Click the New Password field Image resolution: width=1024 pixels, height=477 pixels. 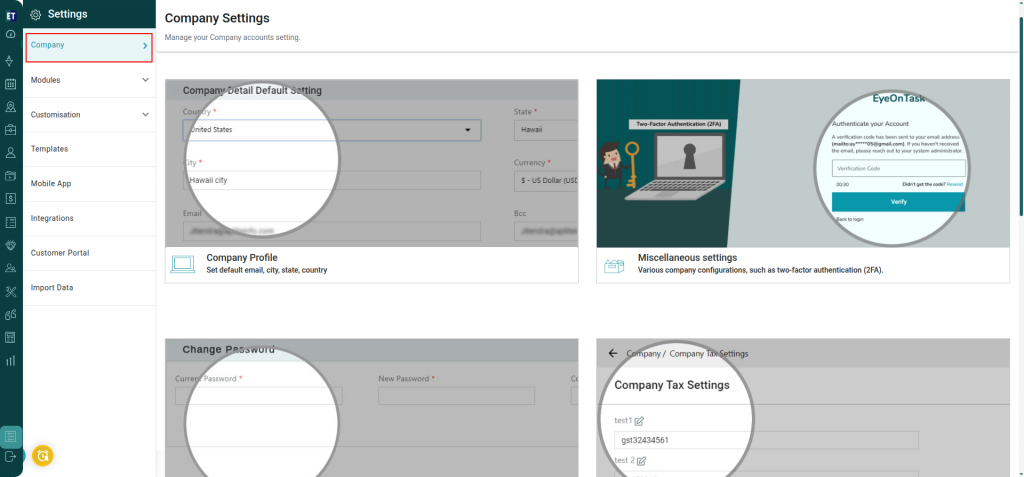(456, 395)
